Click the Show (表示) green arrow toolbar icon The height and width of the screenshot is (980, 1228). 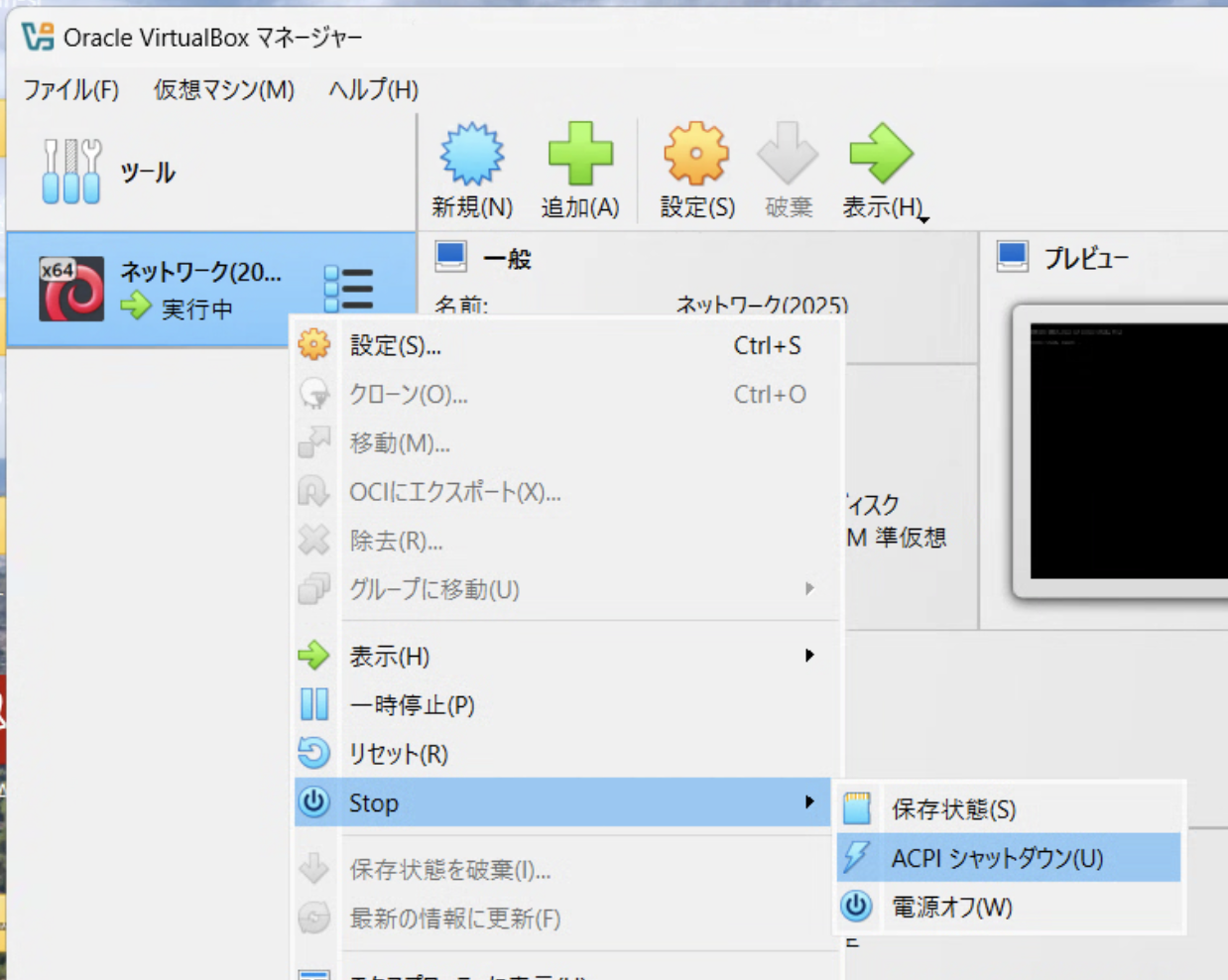[881, 154]
